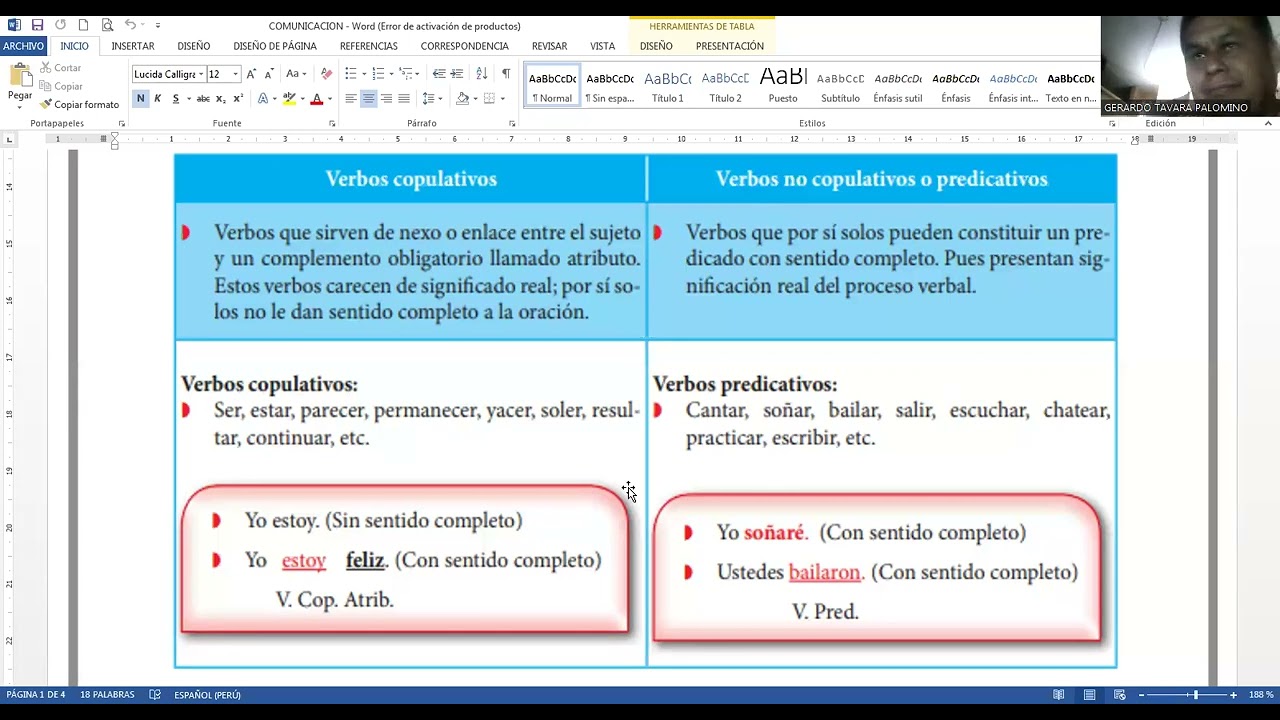The width and height of the screenshot is (1280, 720).
Task: Open the font name combo box dropdown
Action: (x=201, y=74)
